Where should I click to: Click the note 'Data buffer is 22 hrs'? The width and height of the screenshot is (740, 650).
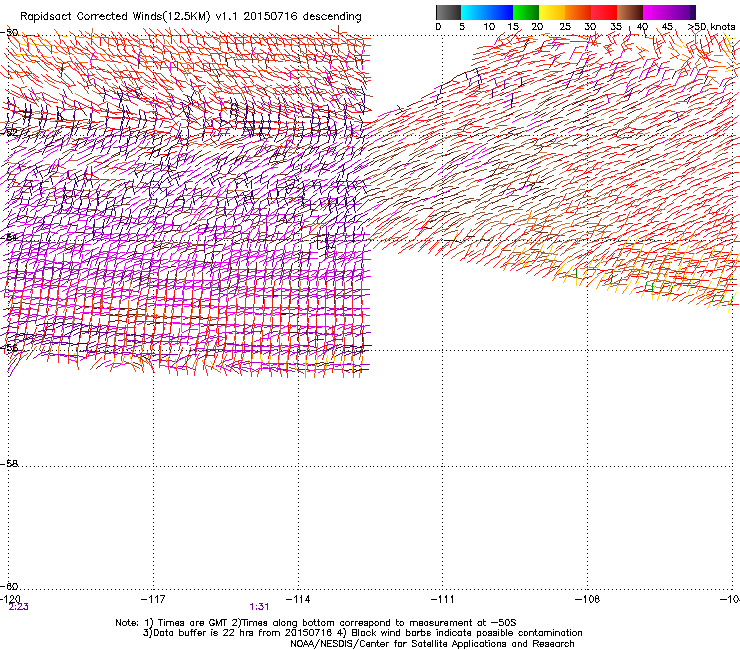(203, 633)
